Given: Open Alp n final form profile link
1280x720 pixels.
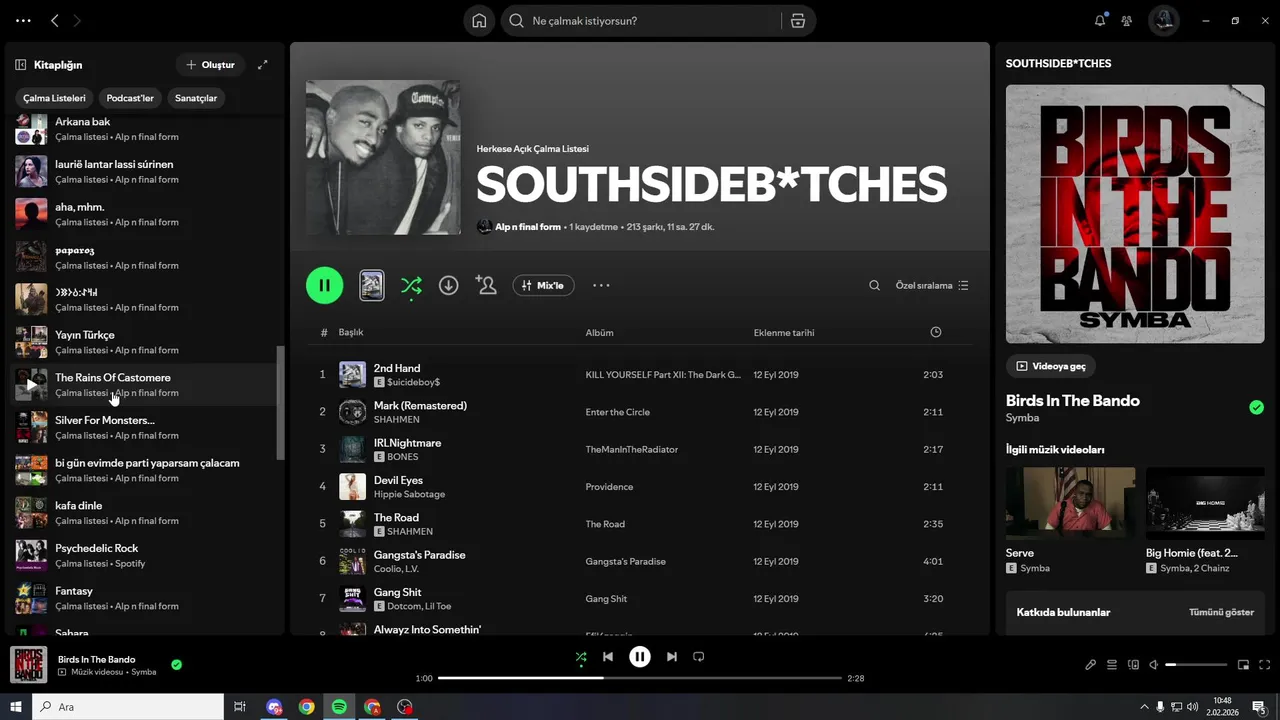Looking at the screenshot, I should (528, 227).
